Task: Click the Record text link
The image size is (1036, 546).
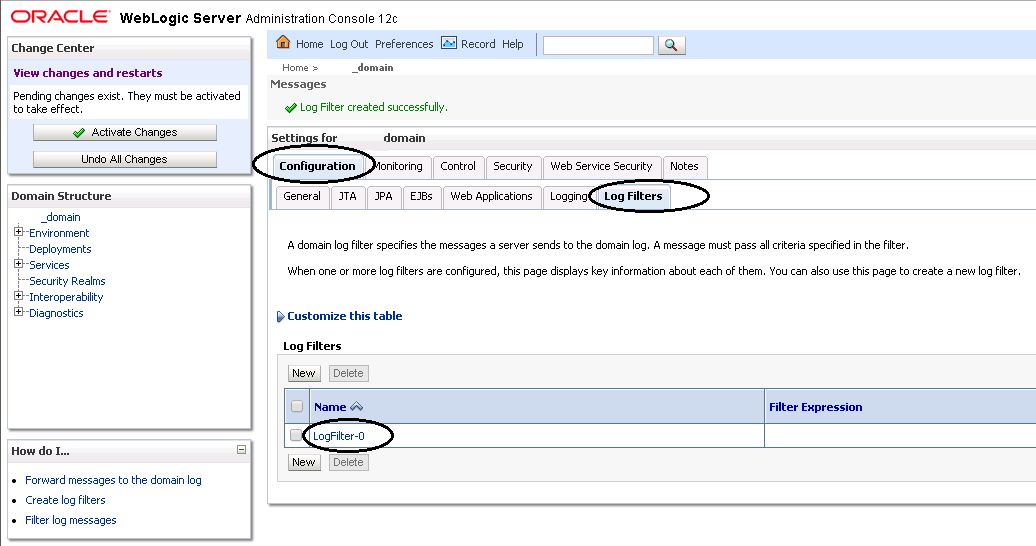Action: [x=478, y=44]
